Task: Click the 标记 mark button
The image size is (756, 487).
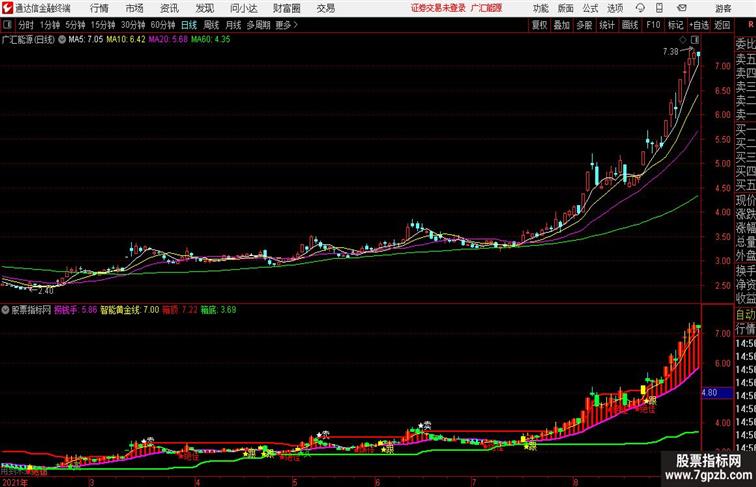Action: pos(675,25)
